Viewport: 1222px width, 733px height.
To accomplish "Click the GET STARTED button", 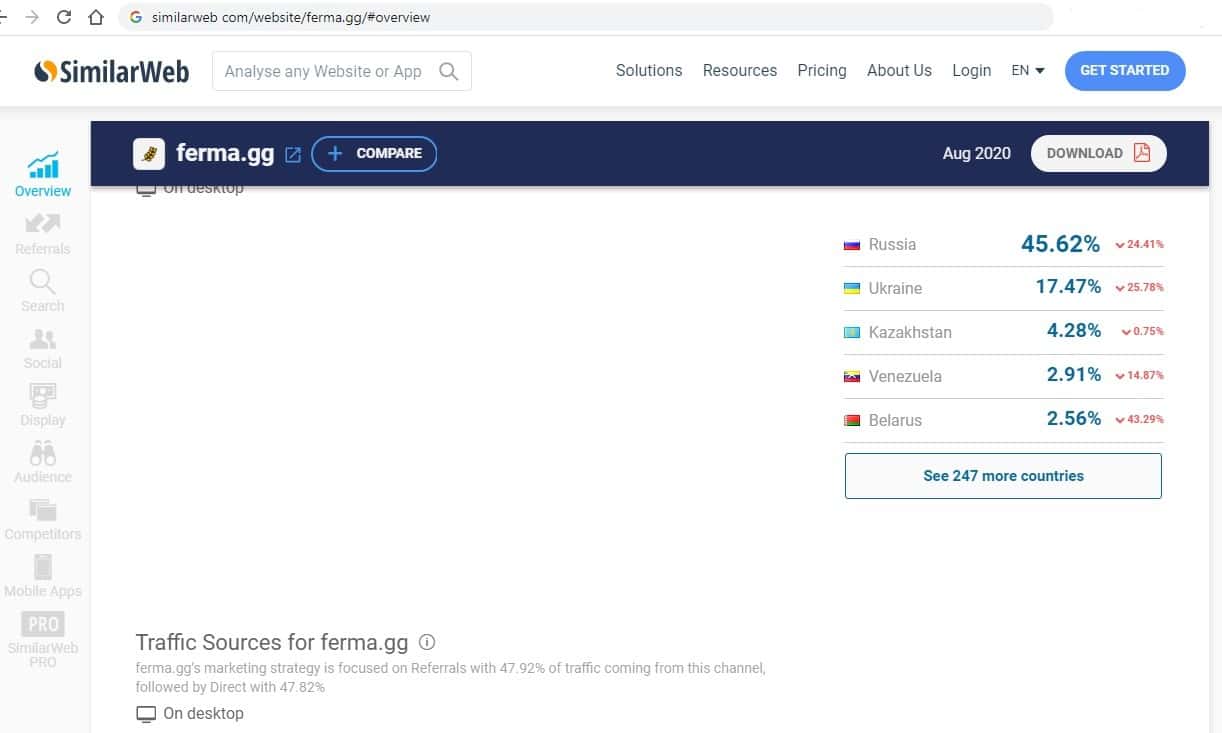I will [1125, 71].
